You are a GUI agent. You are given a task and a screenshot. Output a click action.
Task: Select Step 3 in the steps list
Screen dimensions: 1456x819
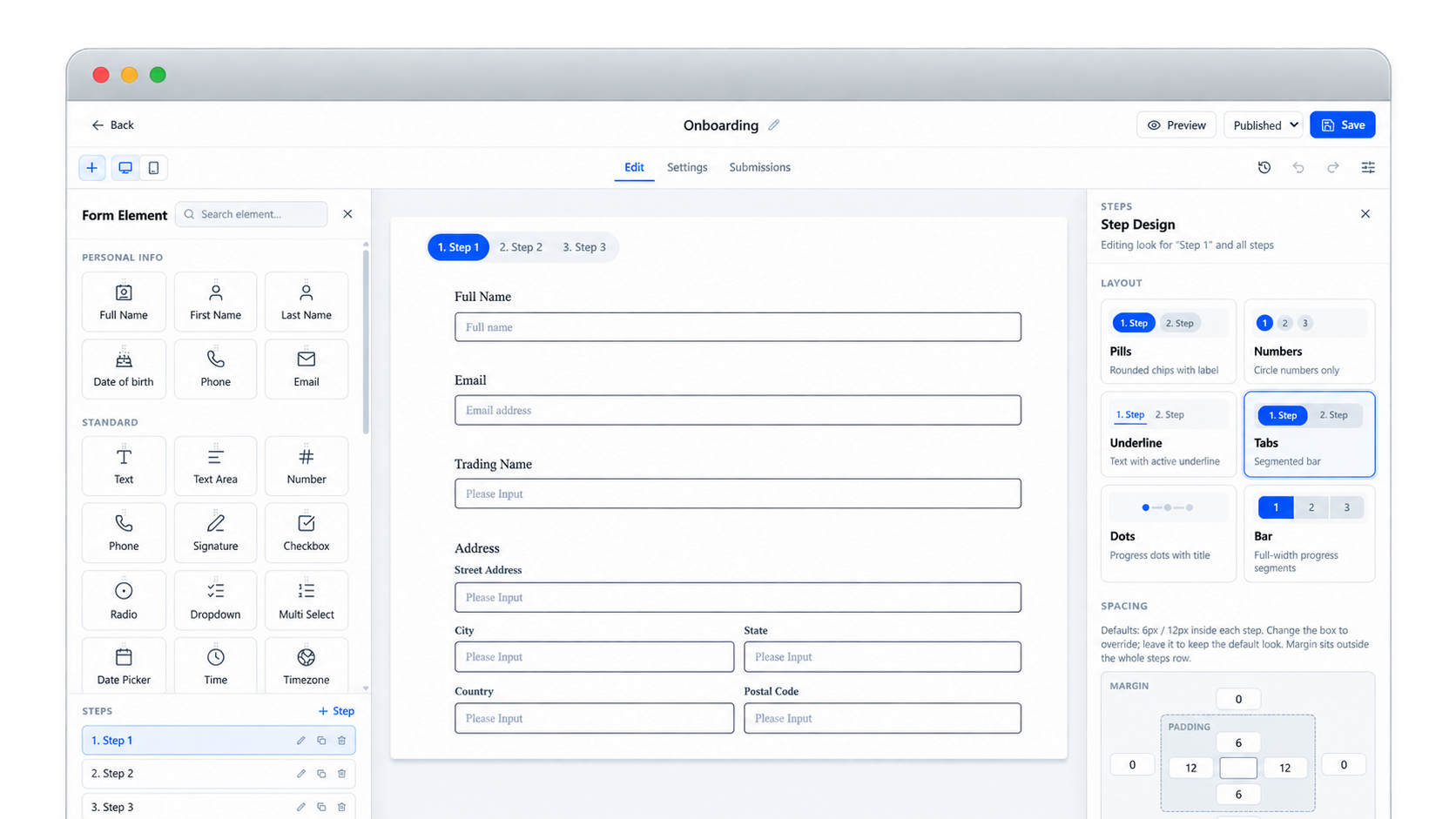[x=219, y=807]
